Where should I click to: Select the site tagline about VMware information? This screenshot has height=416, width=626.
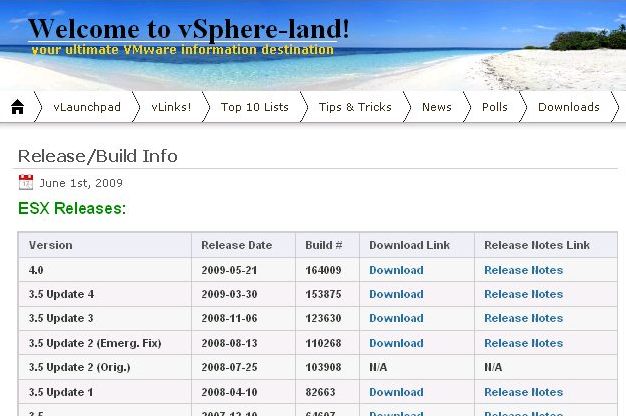(x=182, y=50)
